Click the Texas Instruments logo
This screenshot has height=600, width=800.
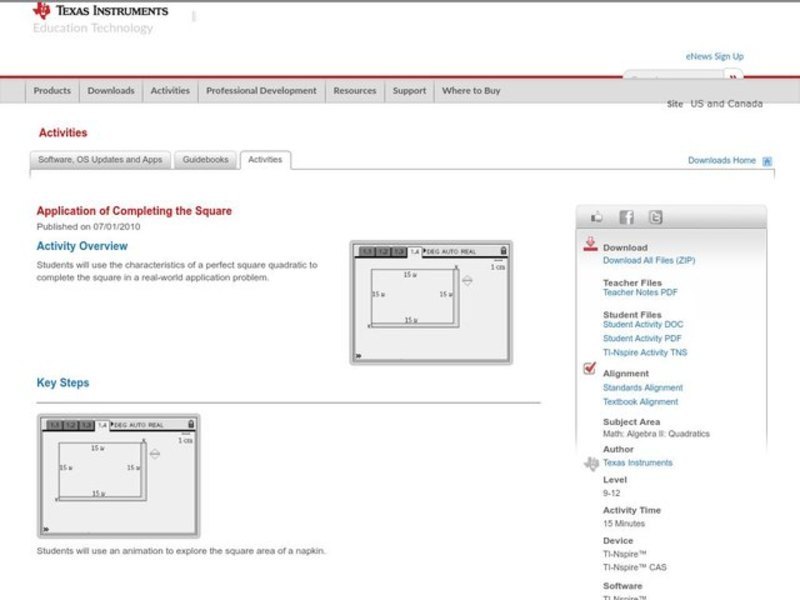click(100, 12)
